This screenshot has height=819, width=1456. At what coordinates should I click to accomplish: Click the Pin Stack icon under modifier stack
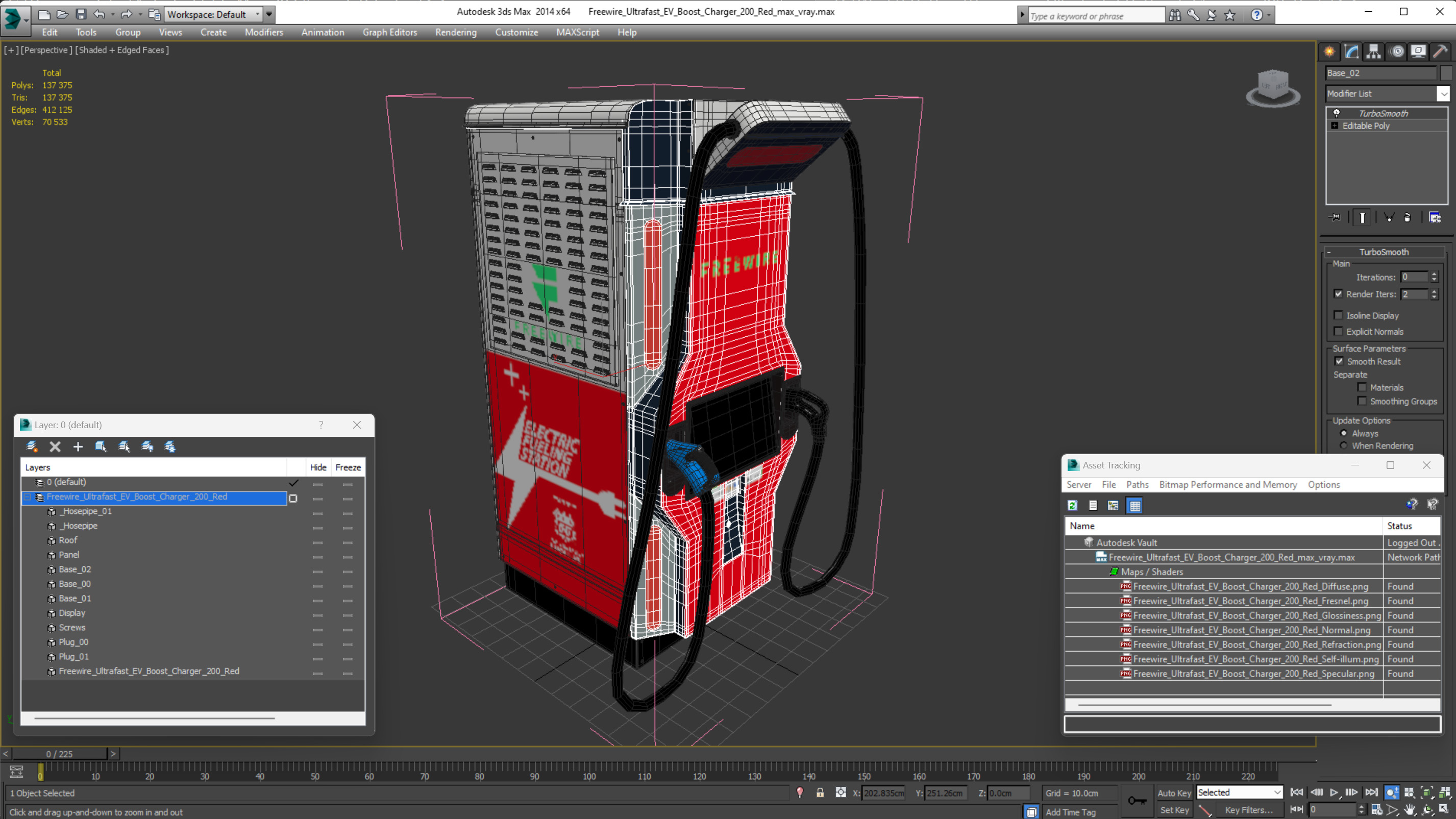(x=1335, y=217)
